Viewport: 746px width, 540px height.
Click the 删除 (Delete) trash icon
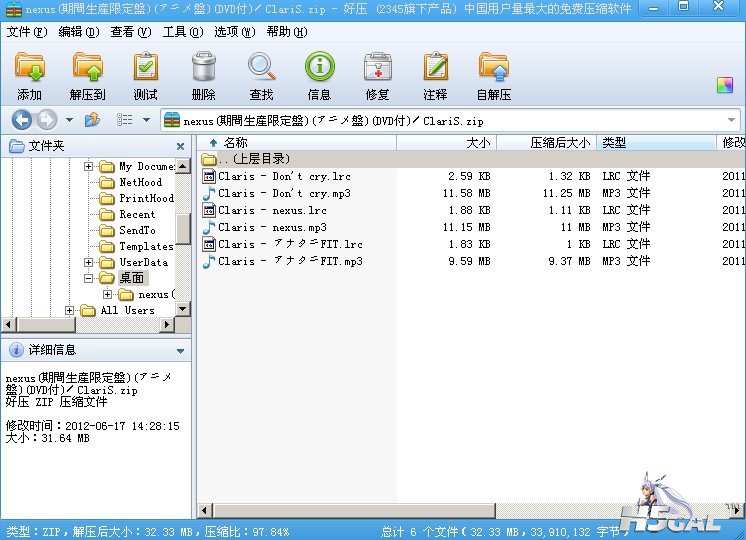click(x=204, y=68)
